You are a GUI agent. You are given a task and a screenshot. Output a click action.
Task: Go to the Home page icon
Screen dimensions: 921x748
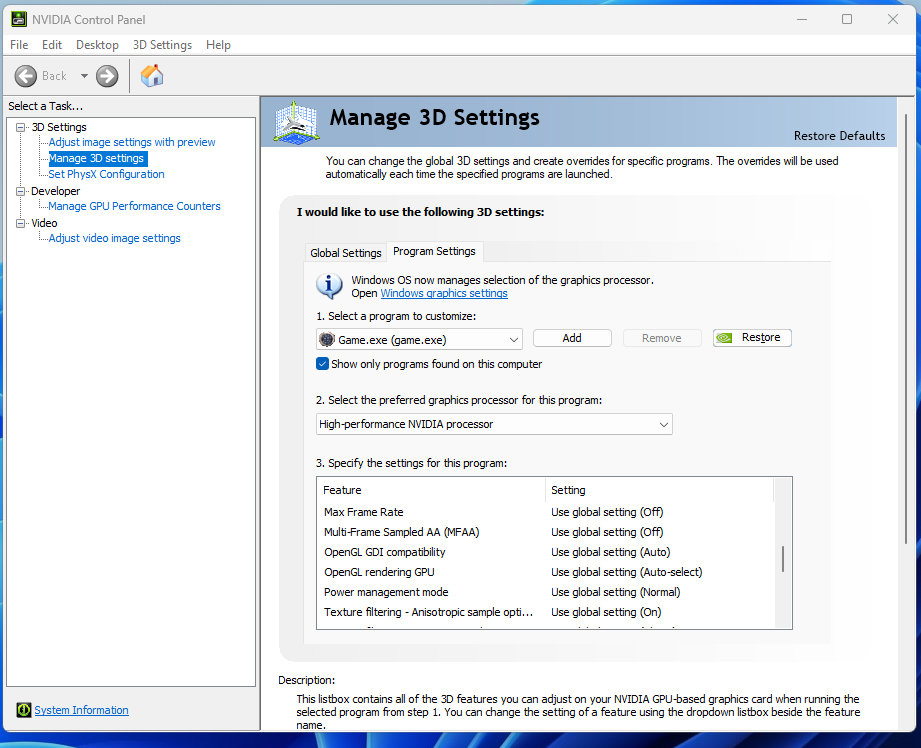click(x=152, y=76)
